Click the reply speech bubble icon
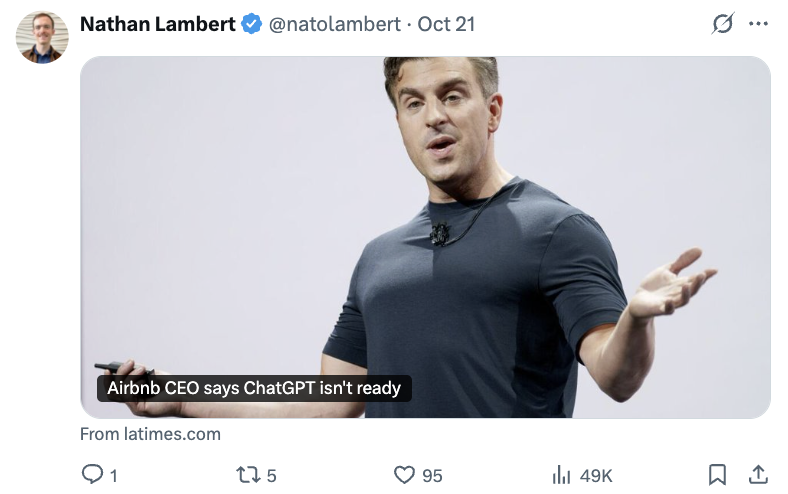This screenshot has height=494, width=788. coord(91,475)
